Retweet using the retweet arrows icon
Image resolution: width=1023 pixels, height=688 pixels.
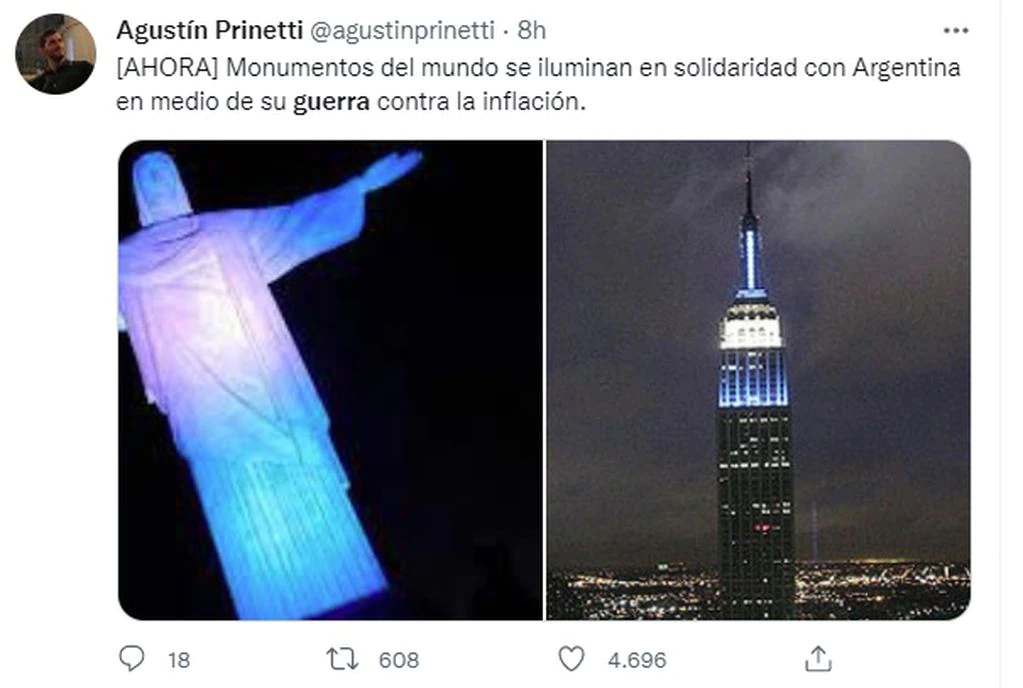(x=343, y=659)
